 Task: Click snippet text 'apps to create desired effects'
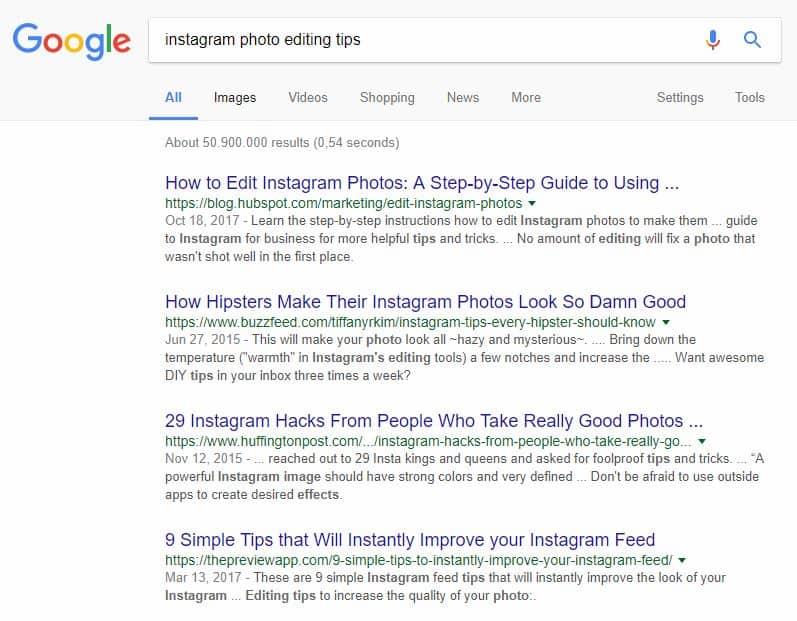tap(253, 494)
